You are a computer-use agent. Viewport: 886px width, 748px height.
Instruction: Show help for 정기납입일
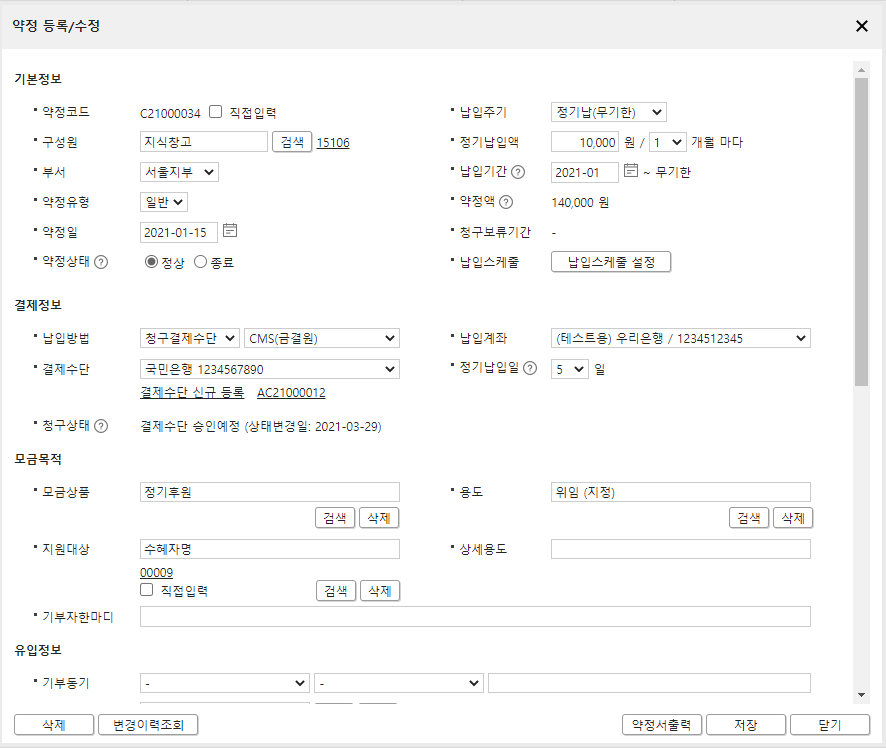(x=530, y=368)
